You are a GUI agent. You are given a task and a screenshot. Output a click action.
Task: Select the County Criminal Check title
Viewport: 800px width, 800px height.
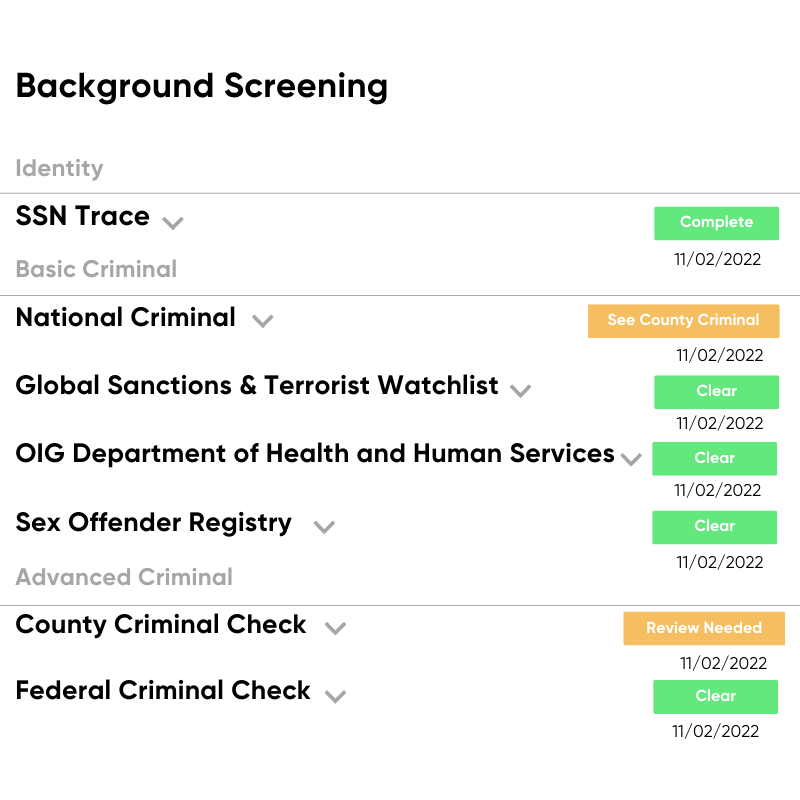(x=161, y=624)
